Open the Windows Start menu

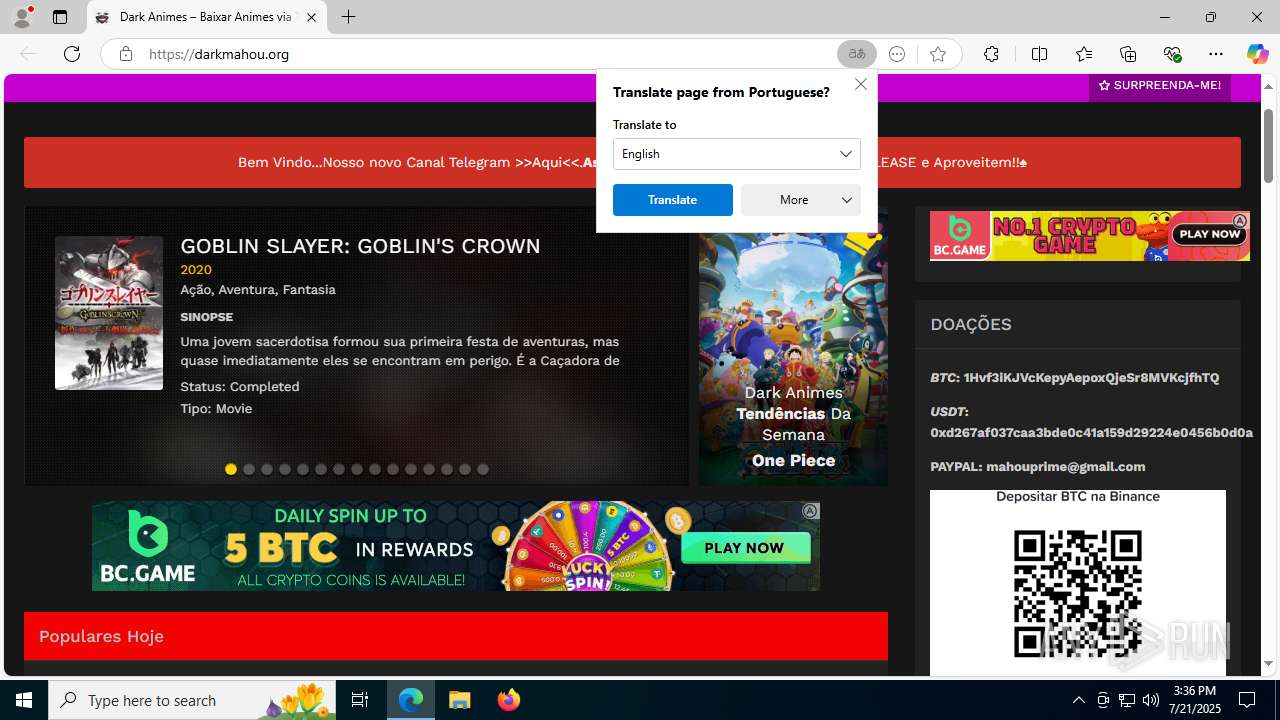tap(24, 700)
